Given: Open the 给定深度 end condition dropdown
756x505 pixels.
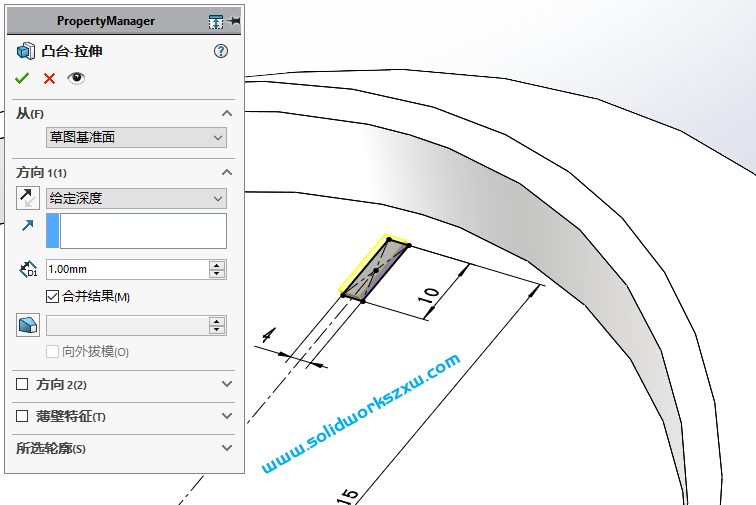Looking at the screenshot, I should pos(136,198).
